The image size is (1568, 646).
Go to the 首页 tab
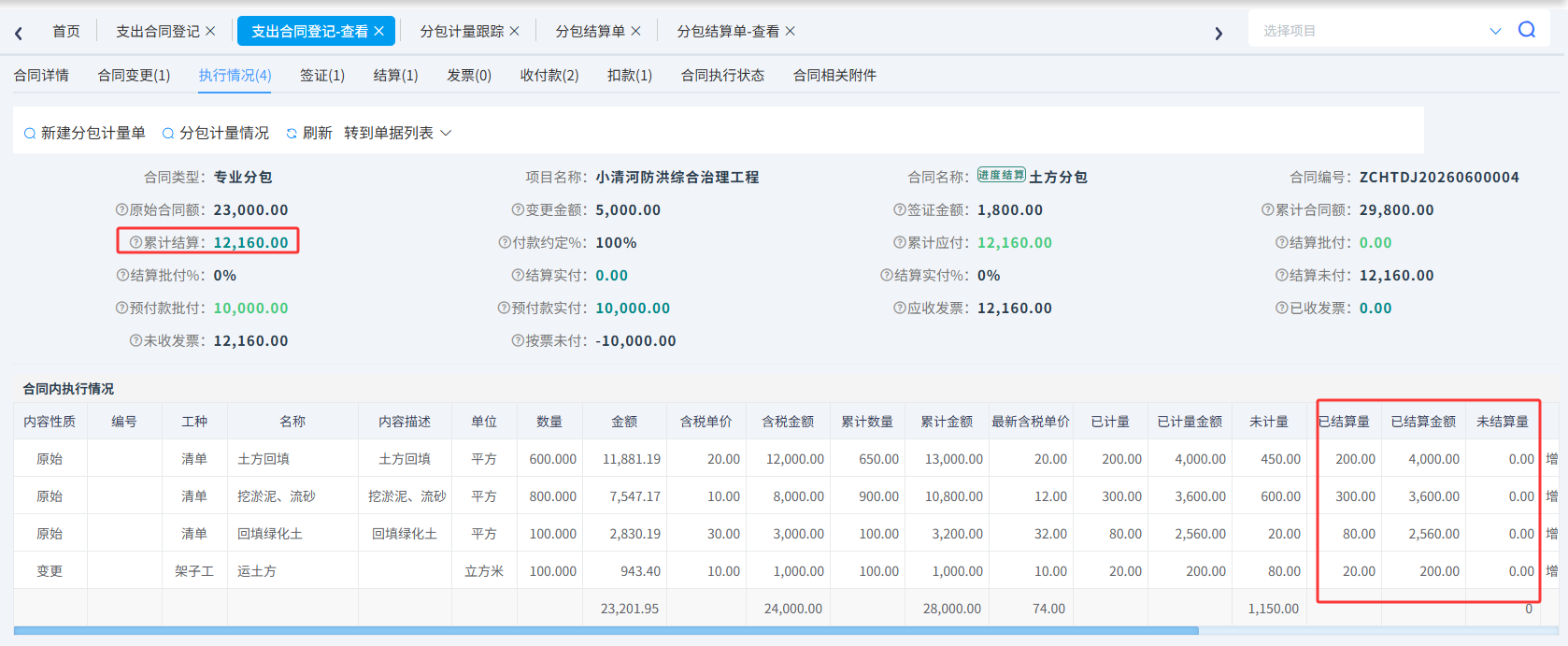[66, 32]
